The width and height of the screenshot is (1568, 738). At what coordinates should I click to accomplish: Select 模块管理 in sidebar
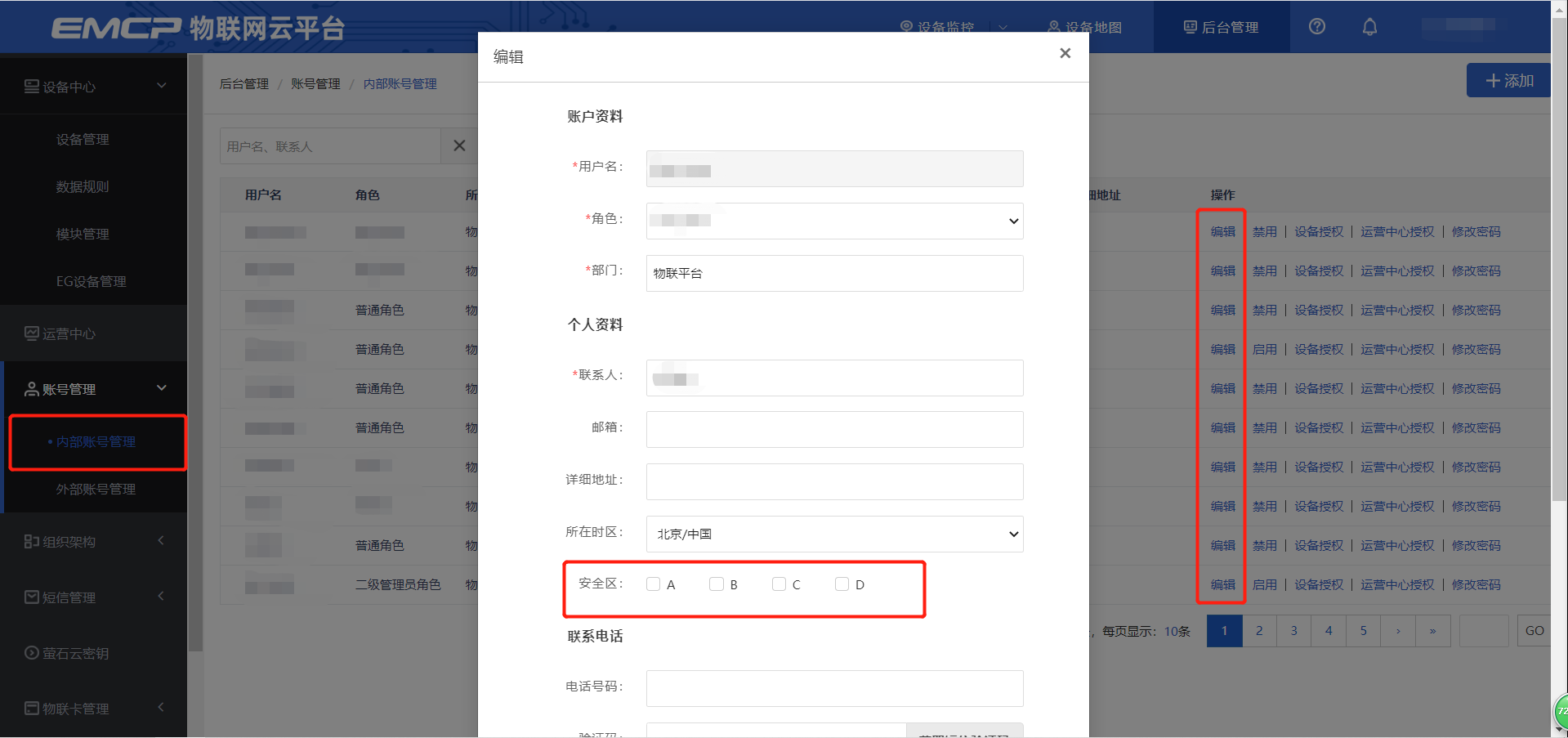83,234
